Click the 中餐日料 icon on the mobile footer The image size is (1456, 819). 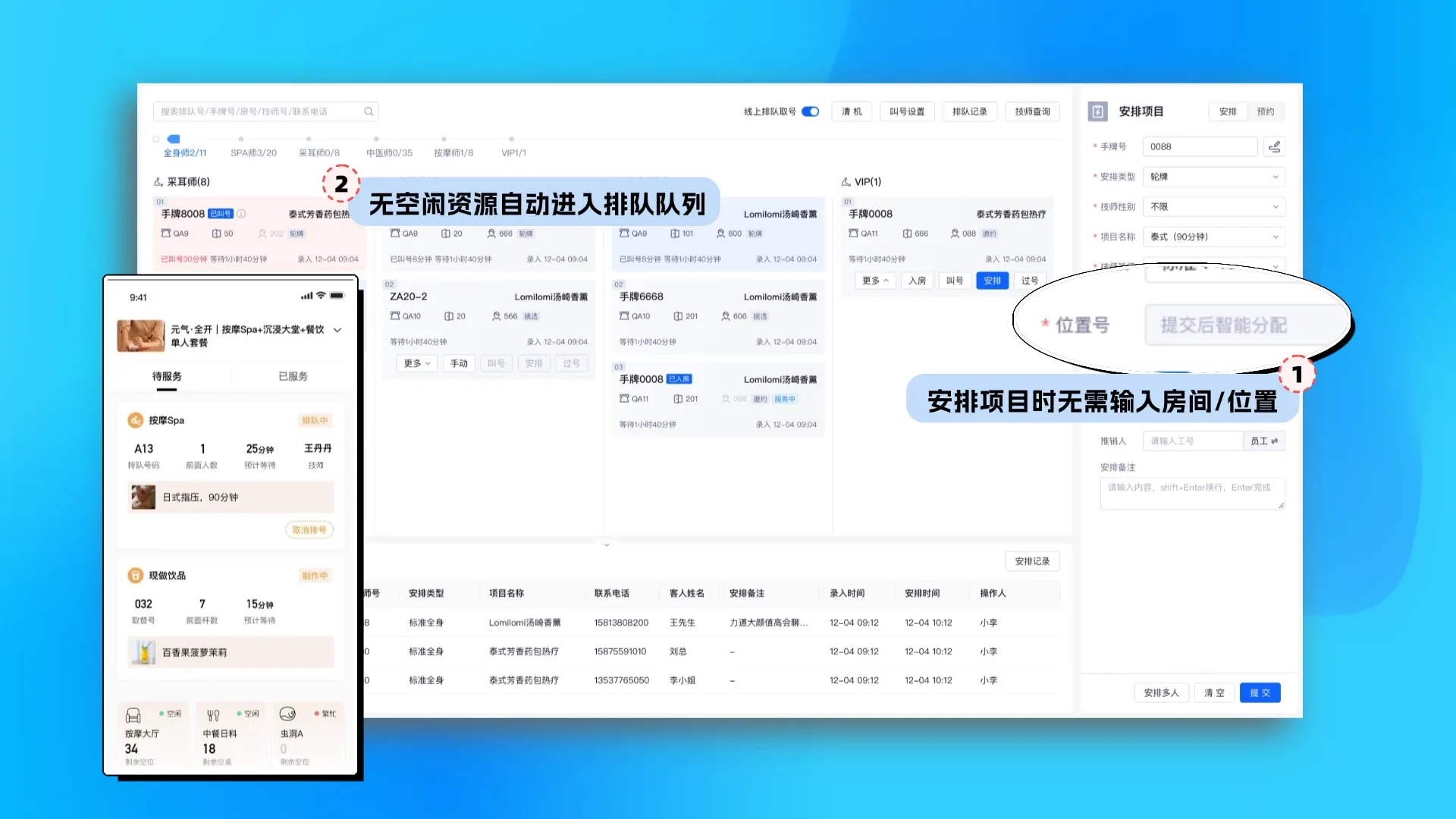click(212, 714)
